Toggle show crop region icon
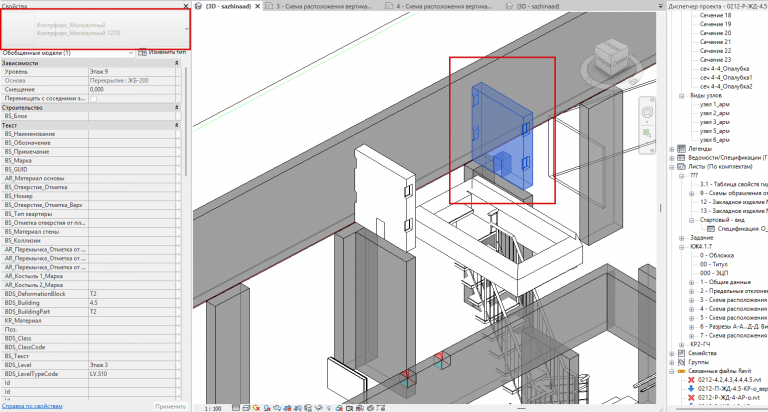768x412 pixels. (x=298, y=408)
